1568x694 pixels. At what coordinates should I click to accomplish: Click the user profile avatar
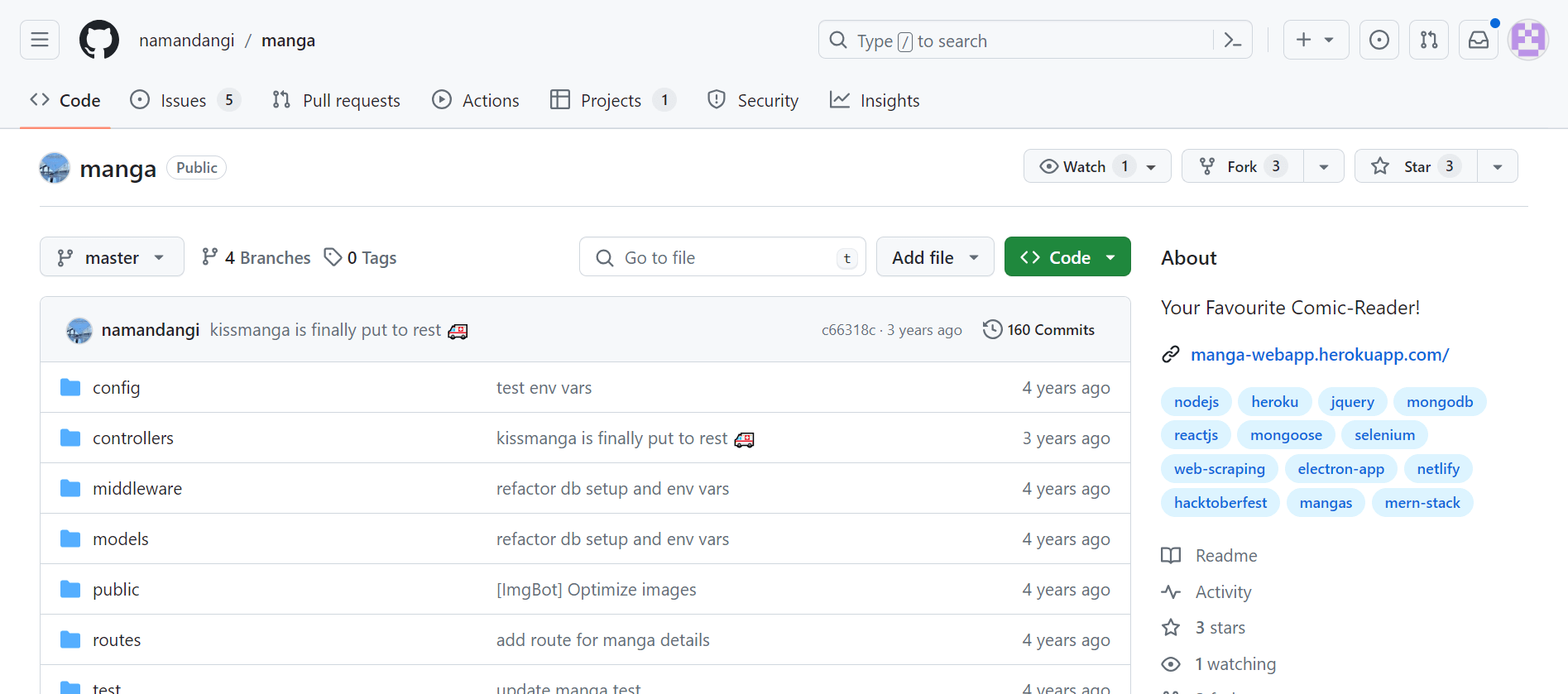[1527, 40]
